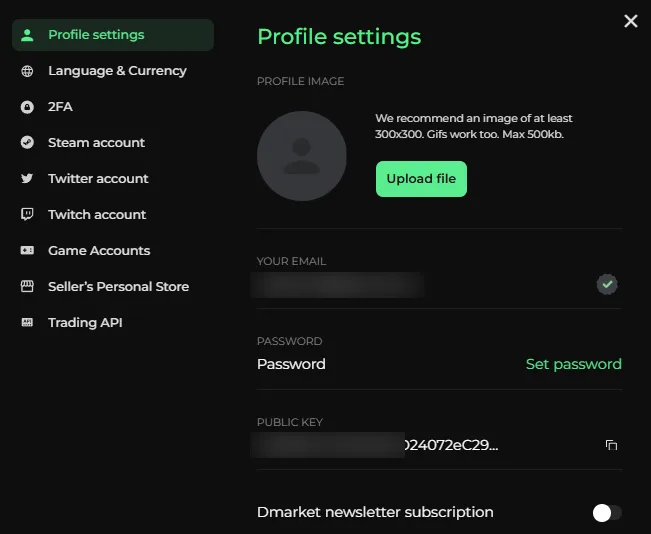The width and height of the screenshot is (651, 534).
Task: Select Game Accounts in sidebar
Action: coord(113,251)
